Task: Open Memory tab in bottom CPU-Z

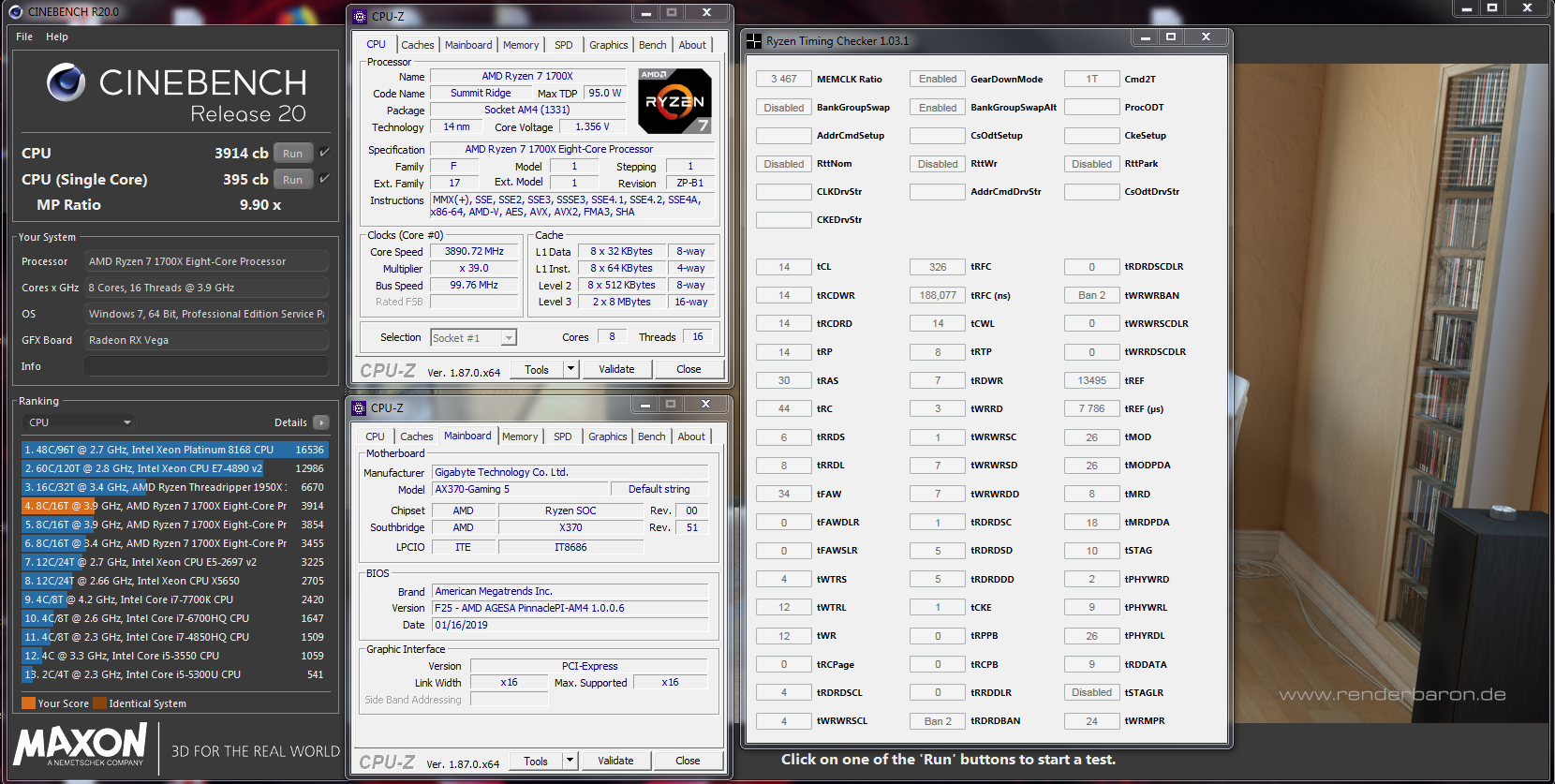Action: [x=520, y=436]
